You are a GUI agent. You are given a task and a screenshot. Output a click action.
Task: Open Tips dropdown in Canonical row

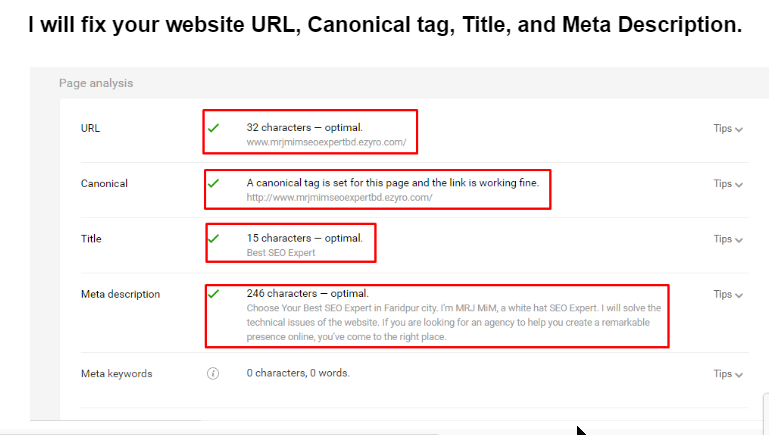click(728, 184)
